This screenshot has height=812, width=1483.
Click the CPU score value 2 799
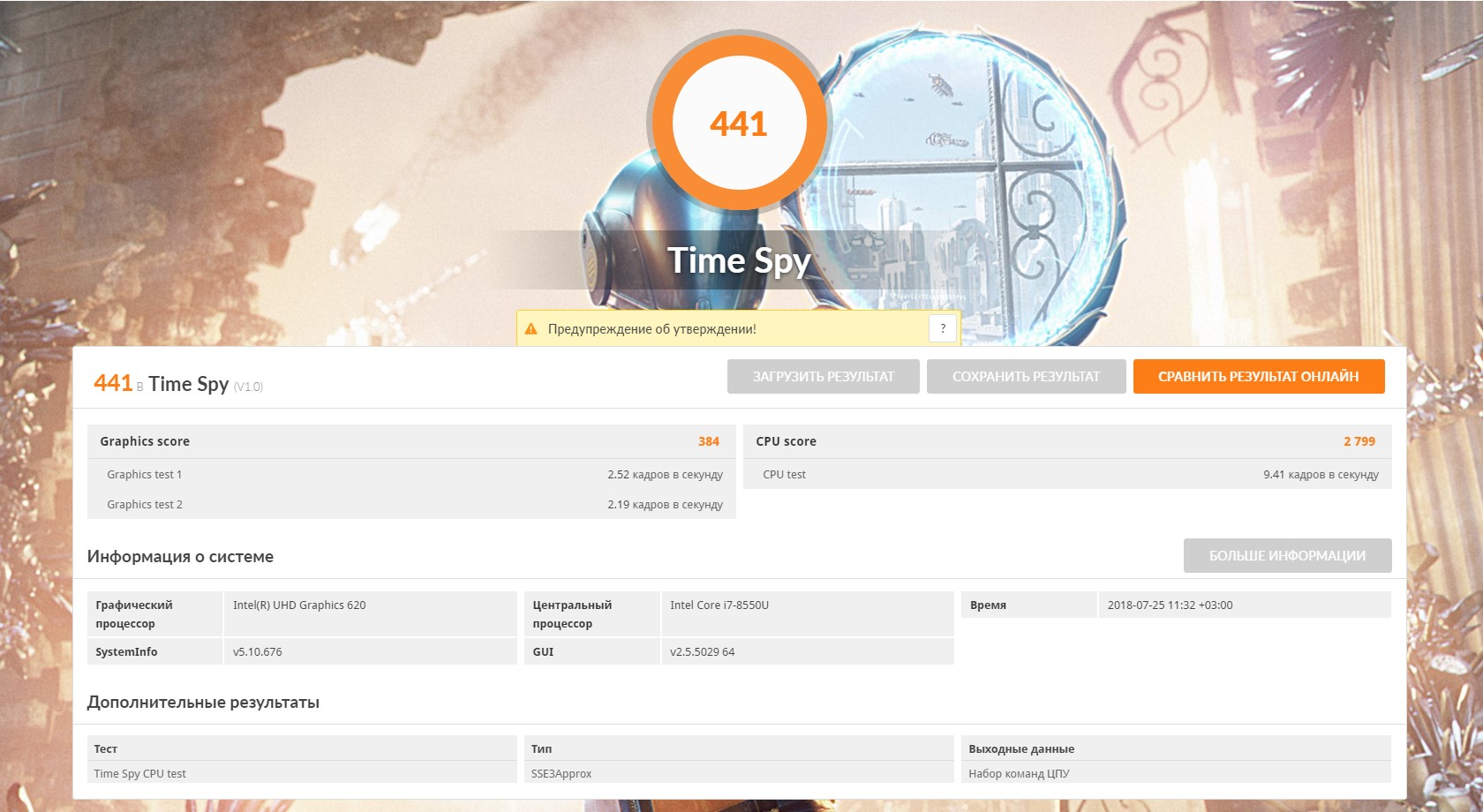click(1359, 441)
